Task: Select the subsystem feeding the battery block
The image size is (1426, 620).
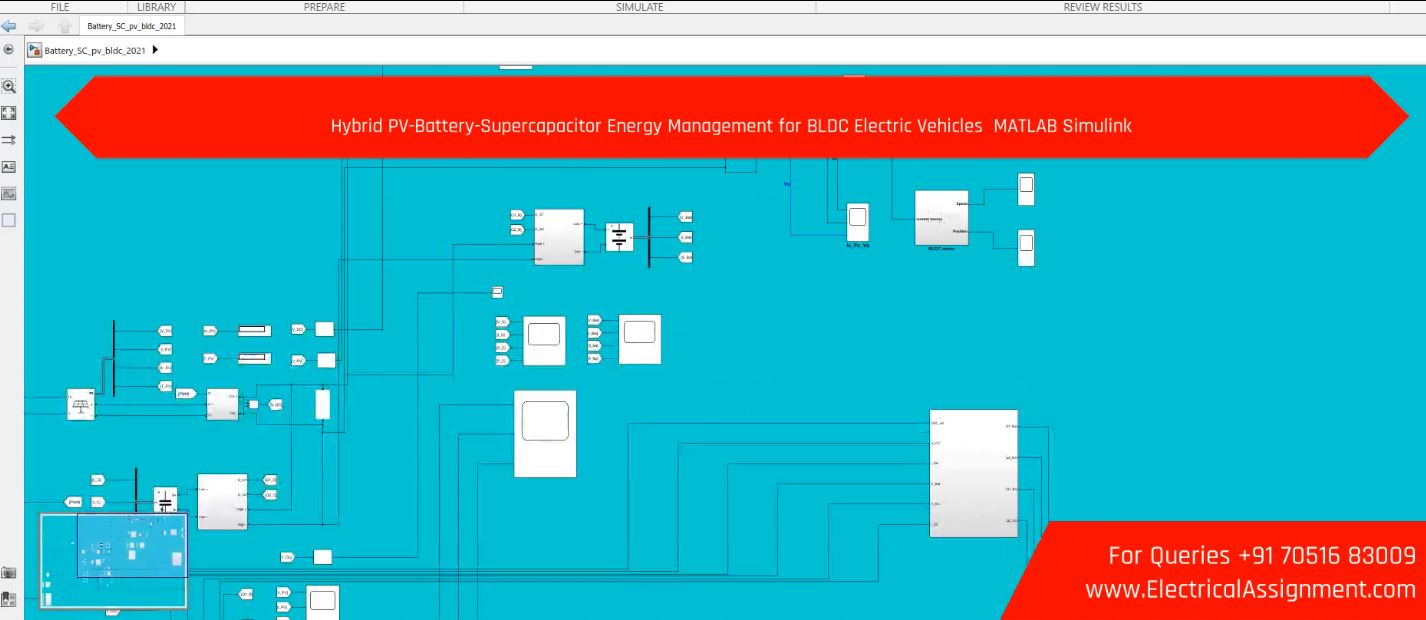Action: click(x=558, y=237)
